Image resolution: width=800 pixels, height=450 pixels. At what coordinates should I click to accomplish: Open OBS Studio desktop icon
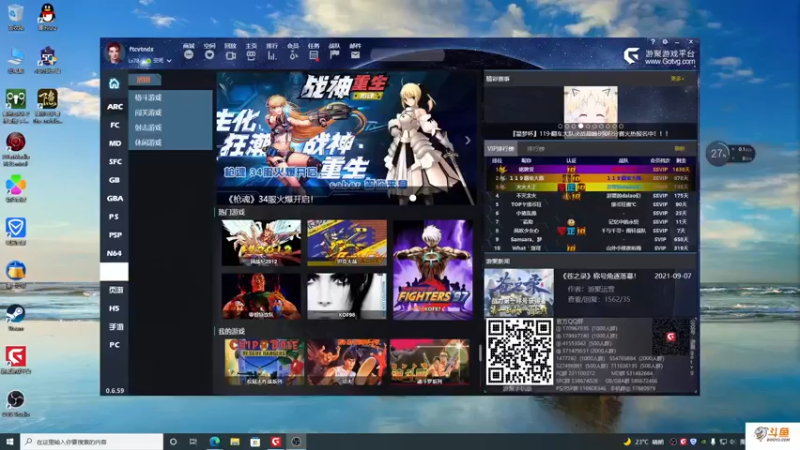(16, 403)
